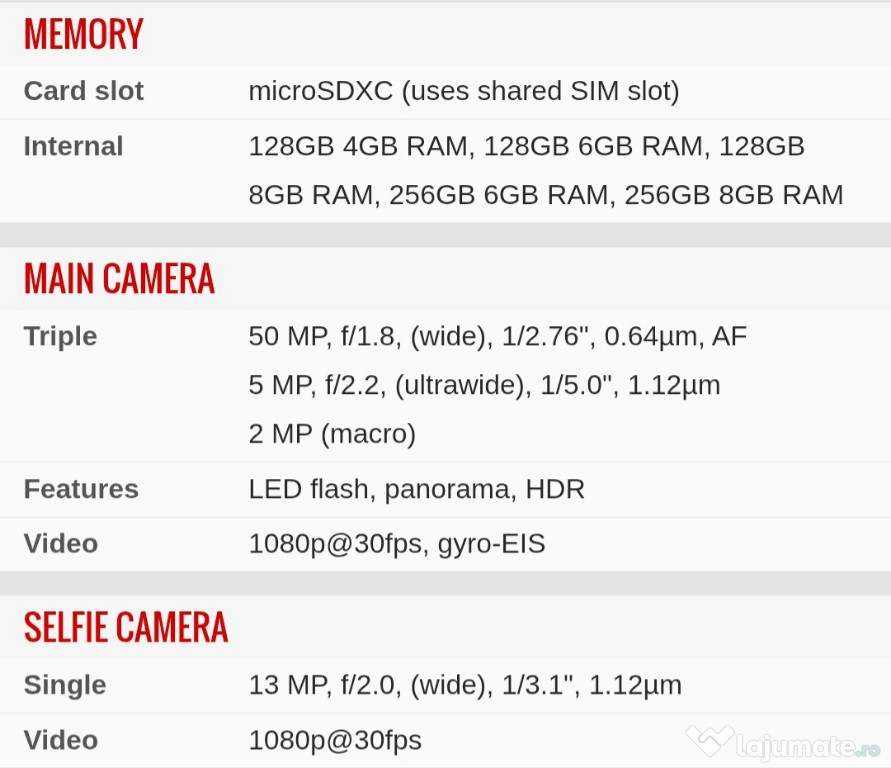Click the SELFIE CAMERA section header
This screenshot has height=768, width=891.
click(126, 627)
